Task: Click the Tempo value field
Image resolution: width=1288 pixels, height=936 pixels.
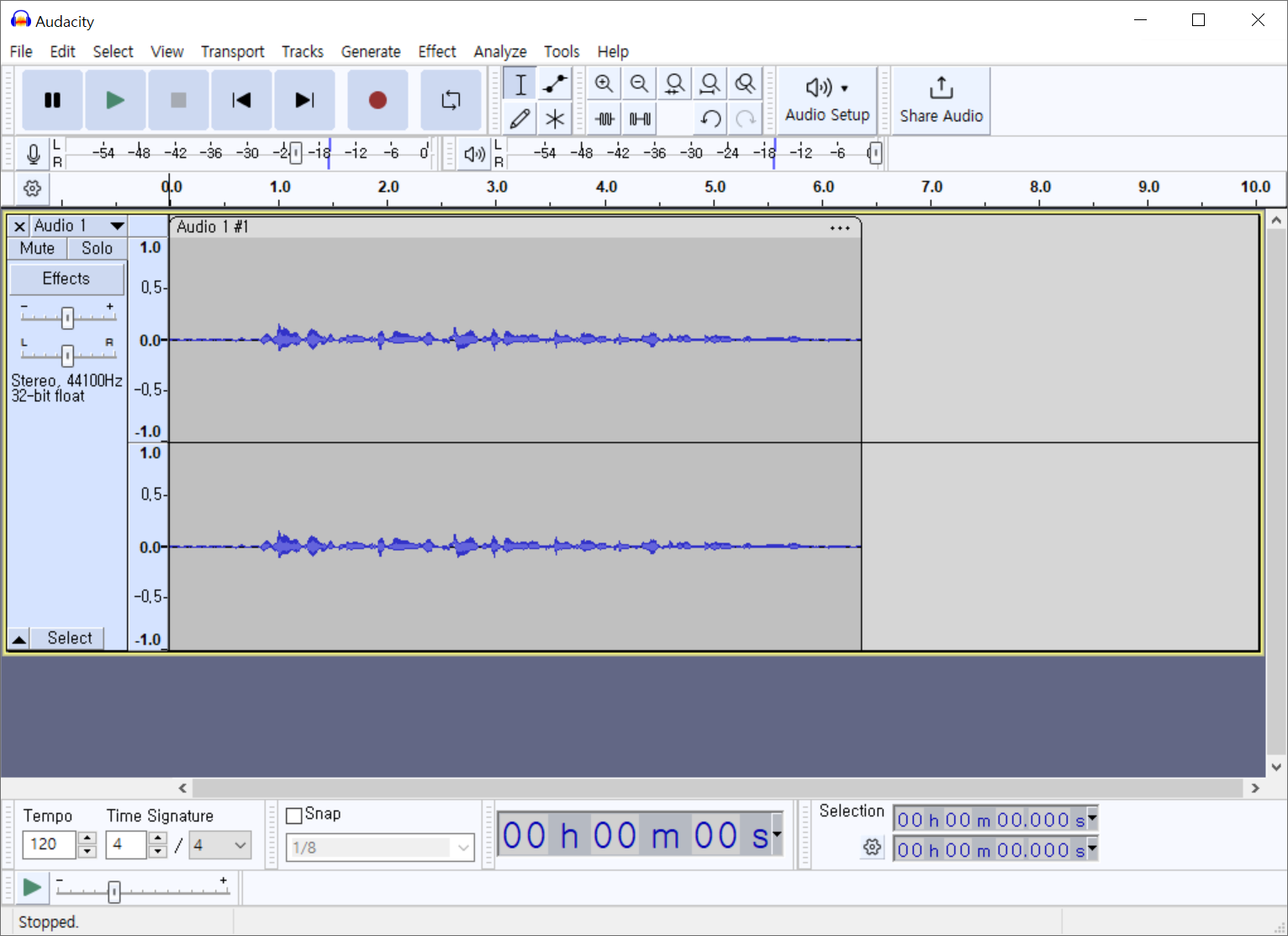Action: 50,844
